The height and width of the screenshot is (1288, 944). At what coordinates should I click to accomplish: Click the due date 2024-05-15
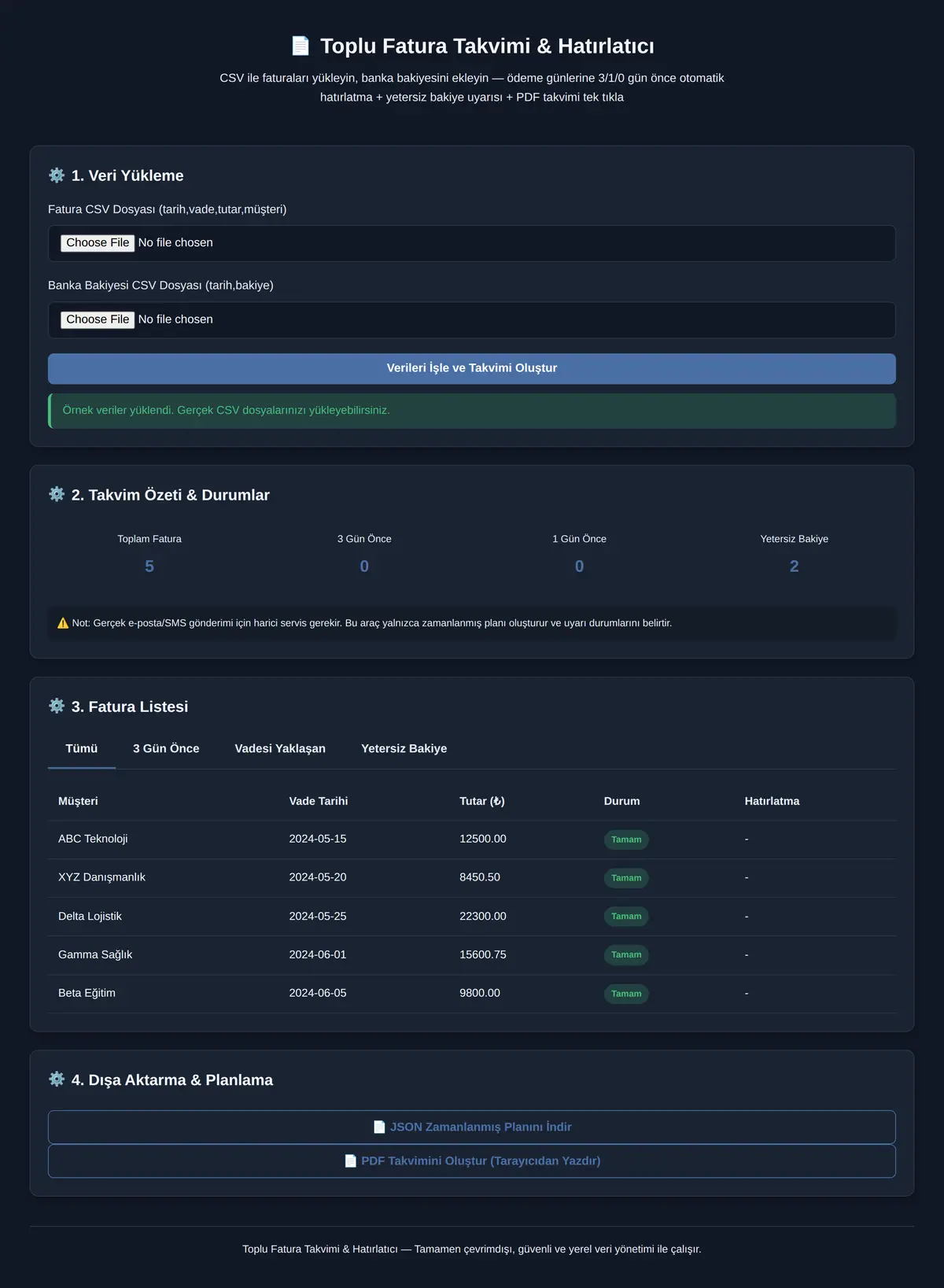(318, 839)
